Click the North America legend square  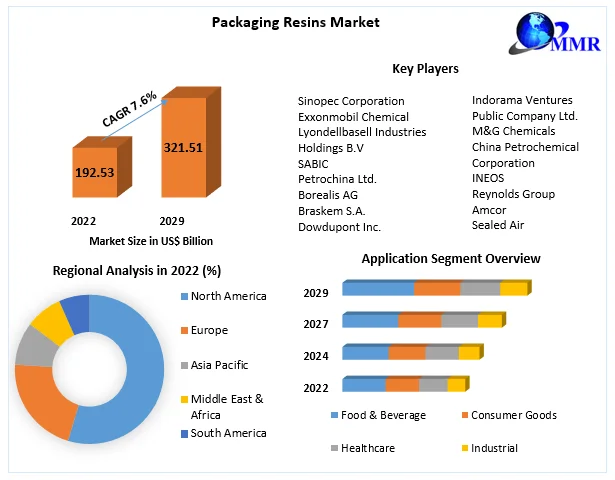pyautogui.click(x=183, y=296)
